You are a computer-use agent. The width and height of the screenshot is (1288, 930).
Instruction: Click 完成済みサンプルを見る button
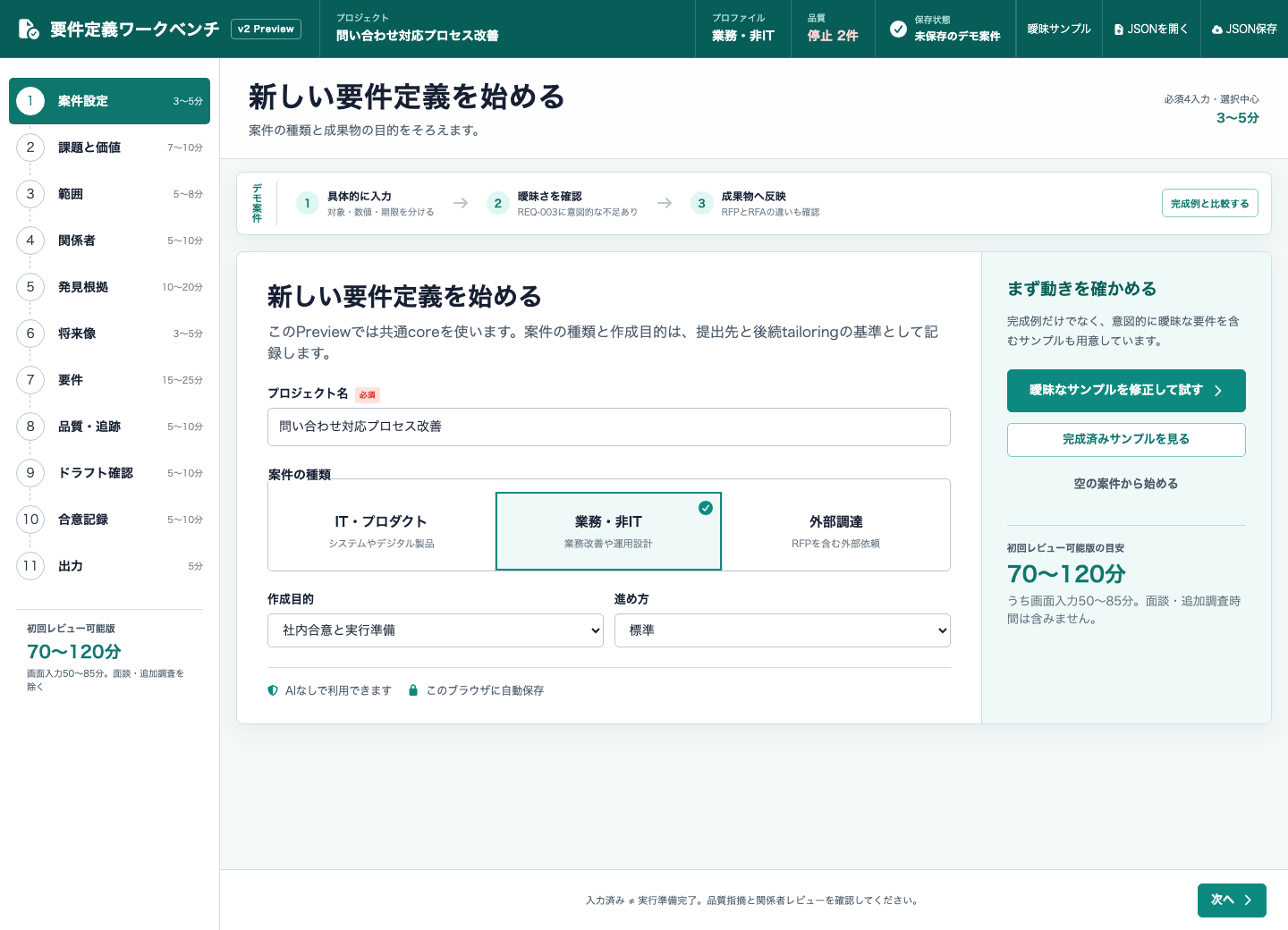point(1126,440)
